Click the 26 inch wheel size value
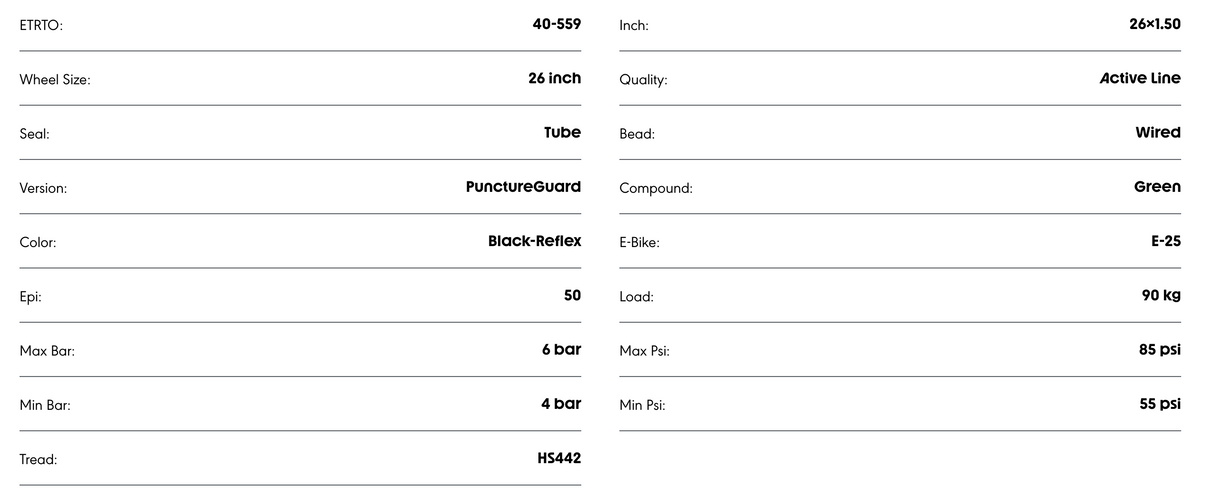Viewport: 1214px width, 496px height. point(554,78)
